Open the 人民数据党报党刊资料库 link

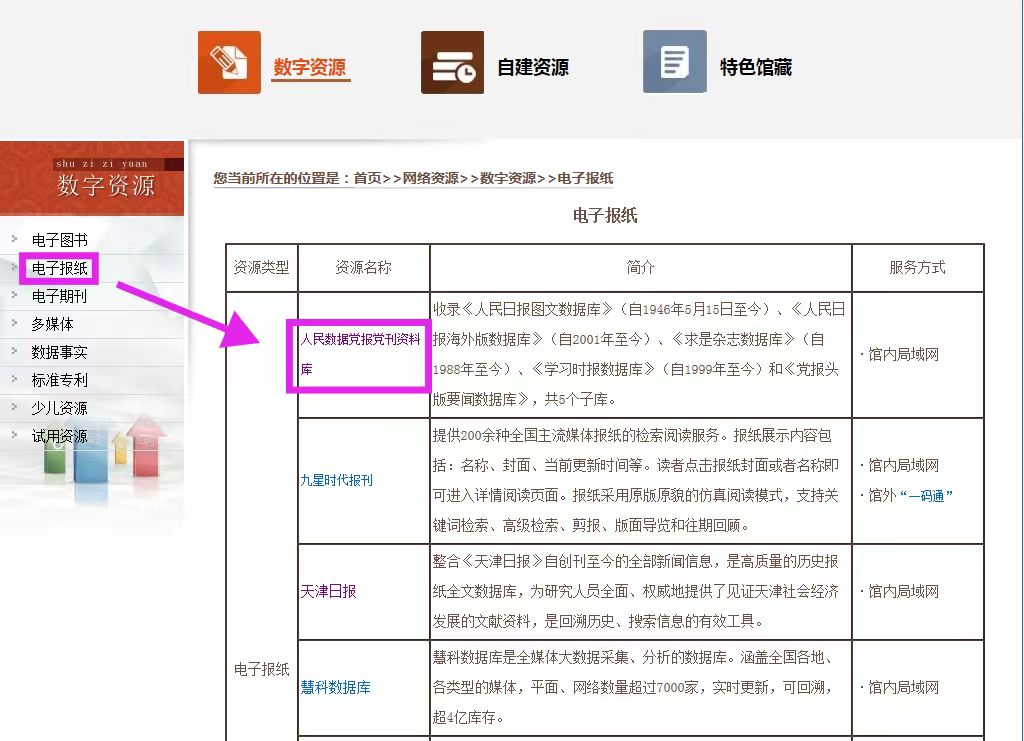pos(360,340)
